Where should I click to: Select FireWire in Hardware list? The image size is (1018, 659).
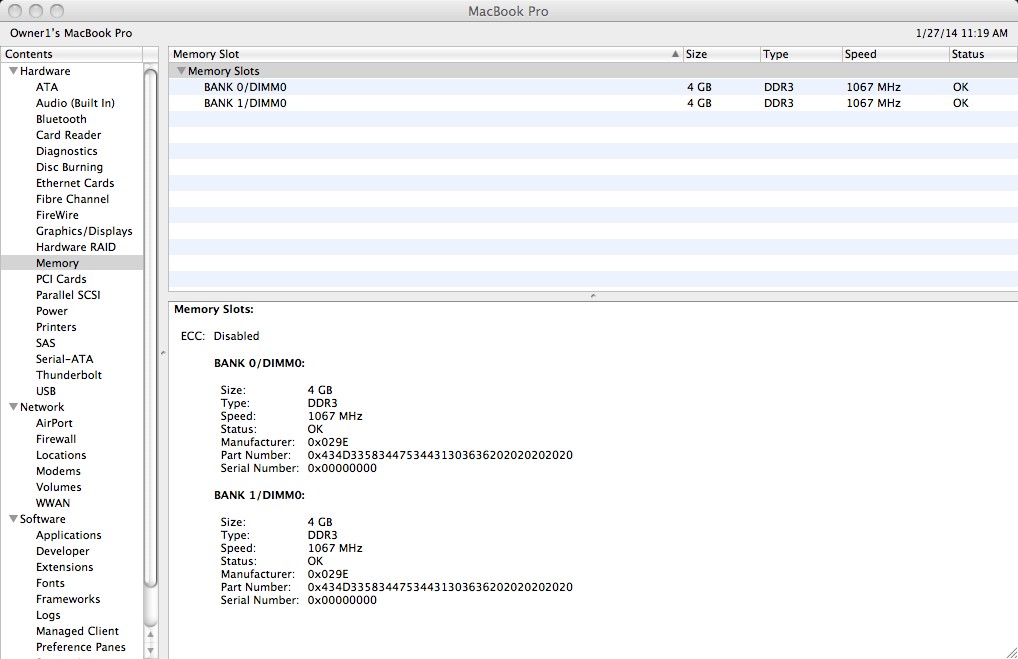57,215
